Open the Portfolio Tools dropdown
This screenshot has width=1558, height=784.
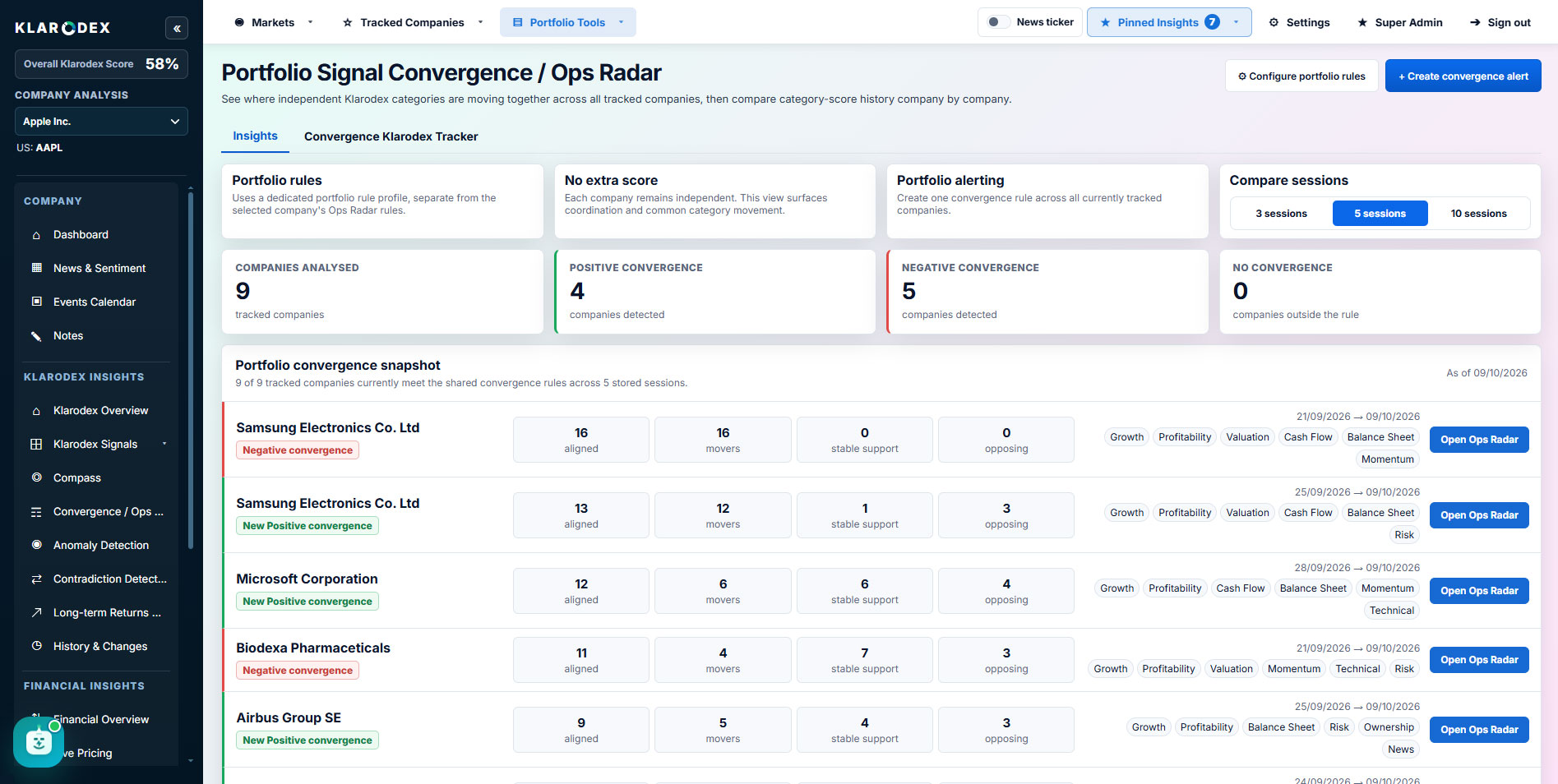568,22
